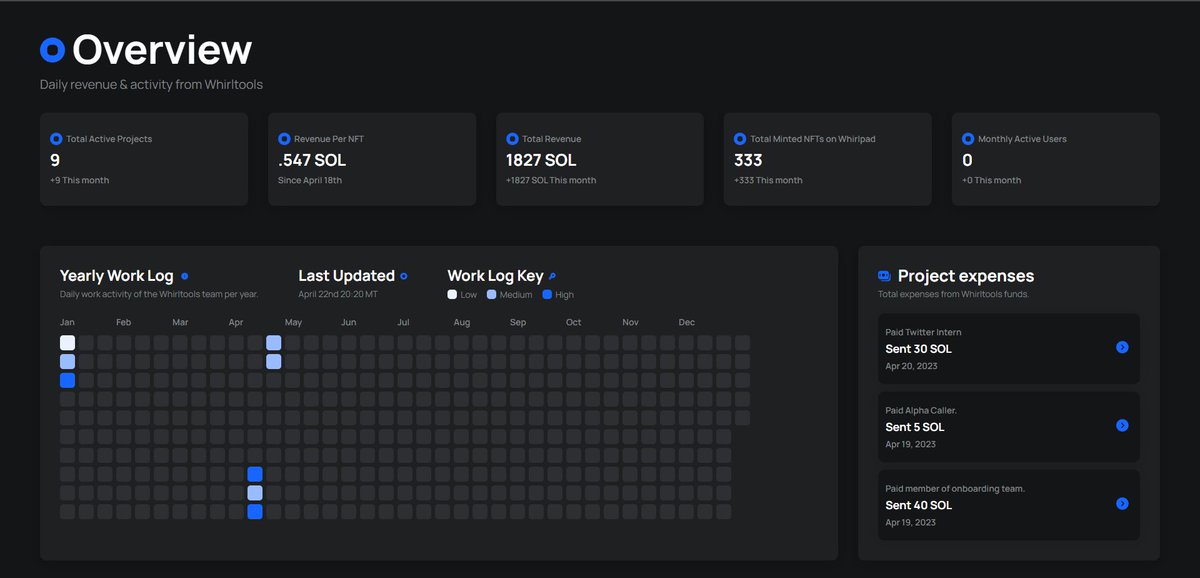Select the second-row light-blue cell before May
1200x578 pixels.
(273, 361)
